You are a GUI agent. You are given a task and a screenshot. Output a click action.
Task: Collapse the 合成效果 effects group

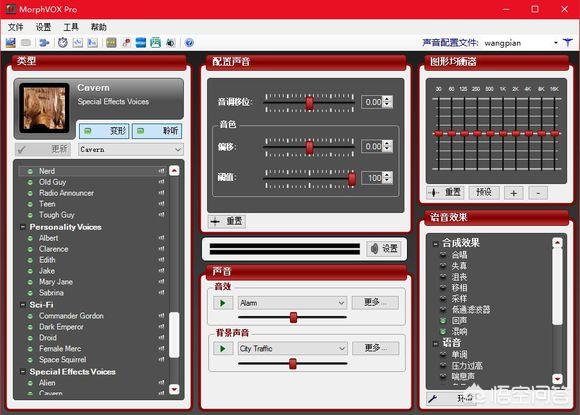click(436, 243)
